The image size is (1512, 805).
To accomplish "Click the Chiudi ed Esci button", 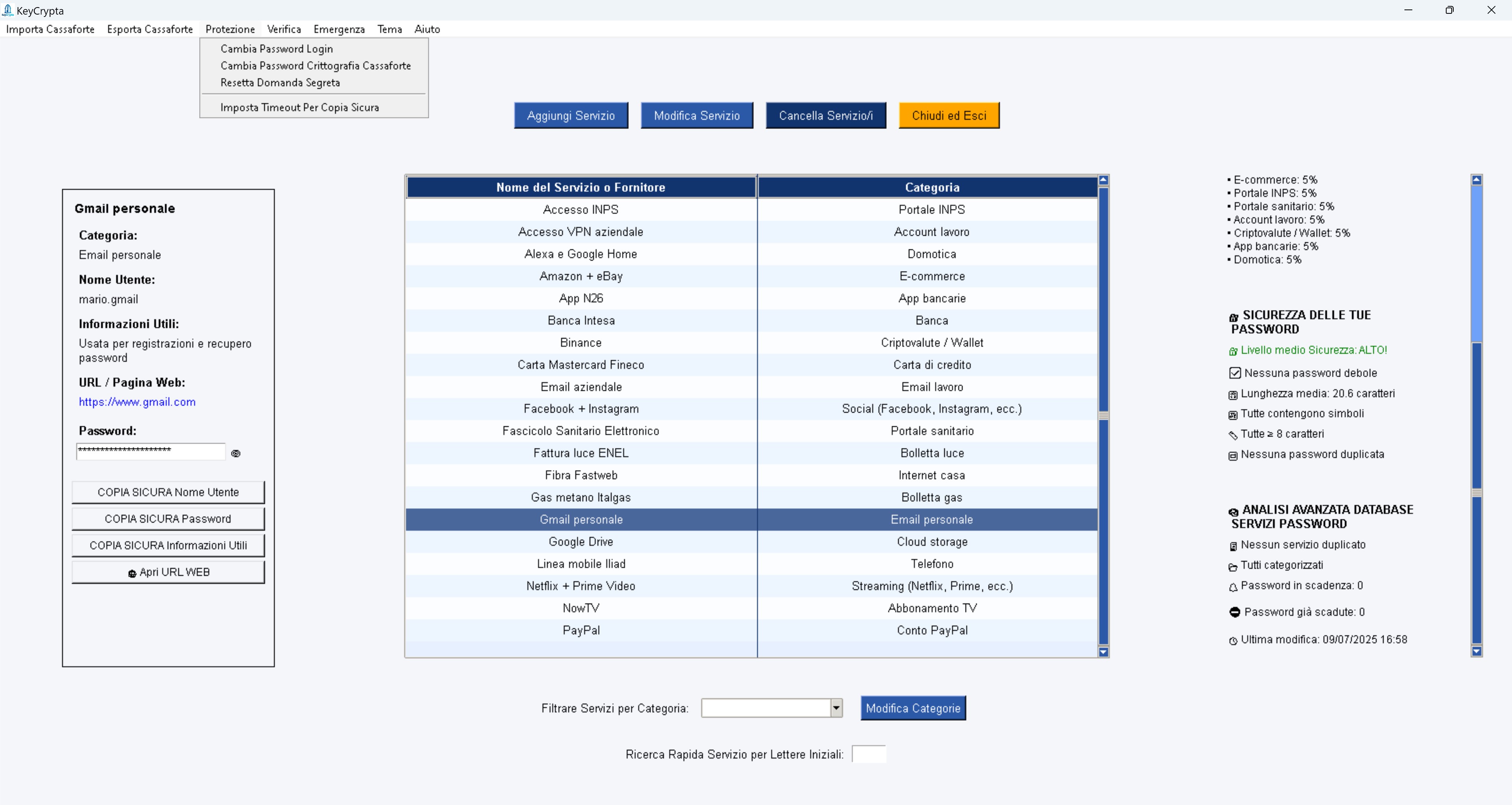I will (949, 116).
